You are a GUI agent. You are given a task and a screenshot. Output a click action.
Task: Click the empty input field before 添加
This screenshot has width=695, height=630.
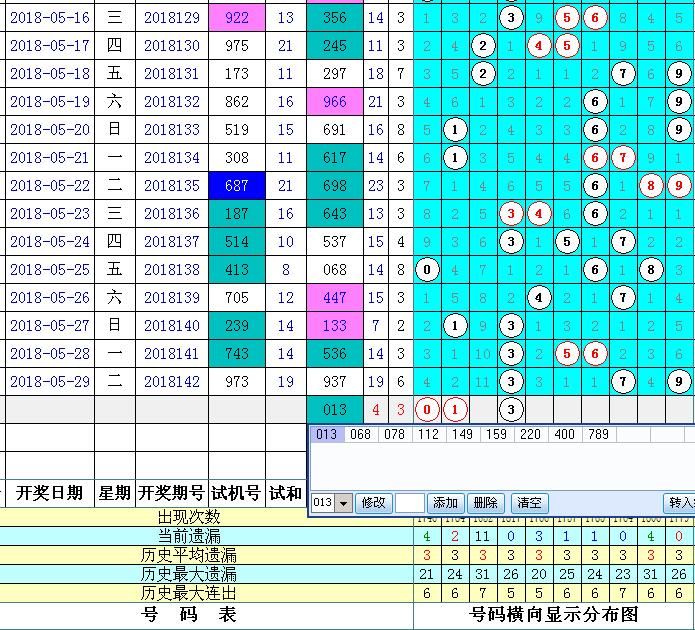click(x=409, y=503)
